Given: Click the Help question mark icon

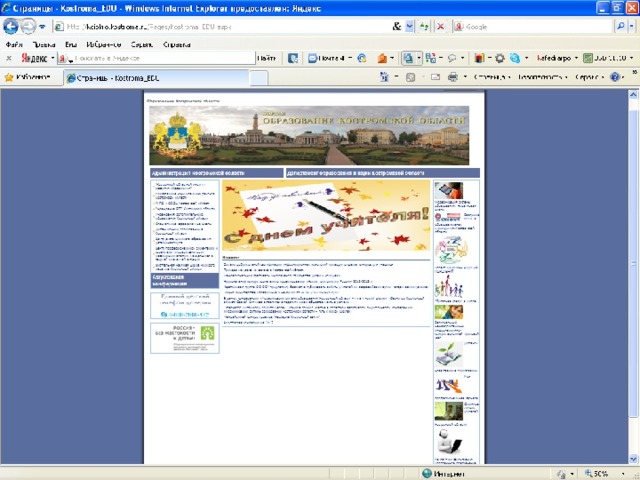Looking at the screenshot, I should 615,77.
